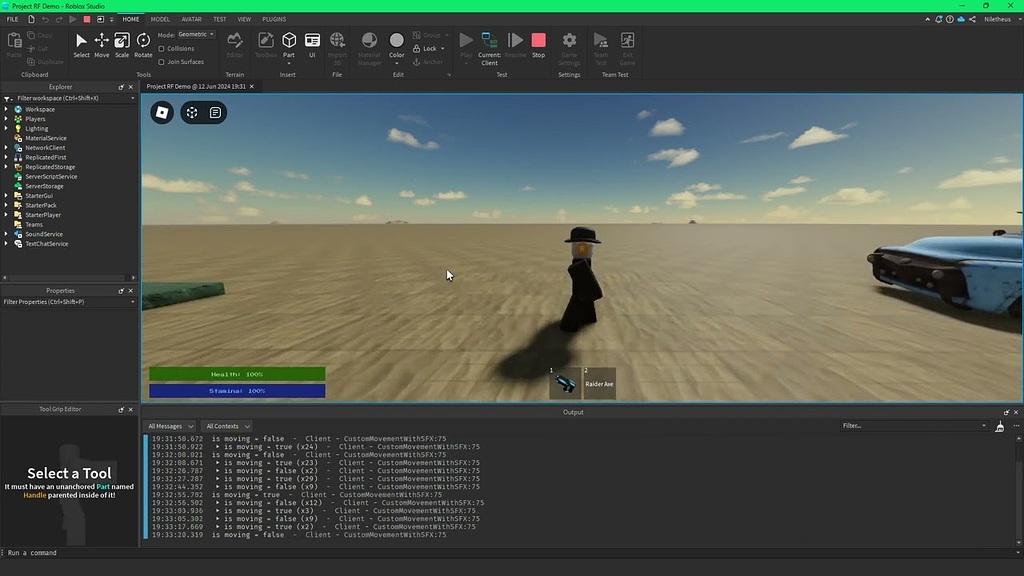Equip the Raider Axe from the hotbar

598,383
